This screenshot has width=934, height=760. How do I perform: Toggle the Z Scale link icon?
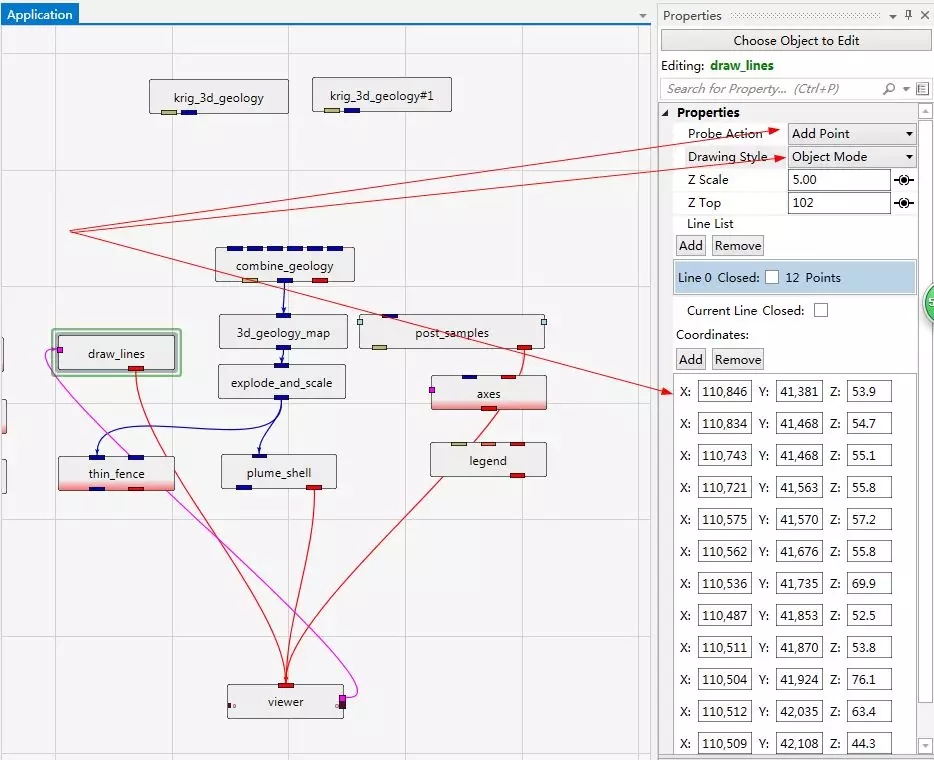click(904, 180)
